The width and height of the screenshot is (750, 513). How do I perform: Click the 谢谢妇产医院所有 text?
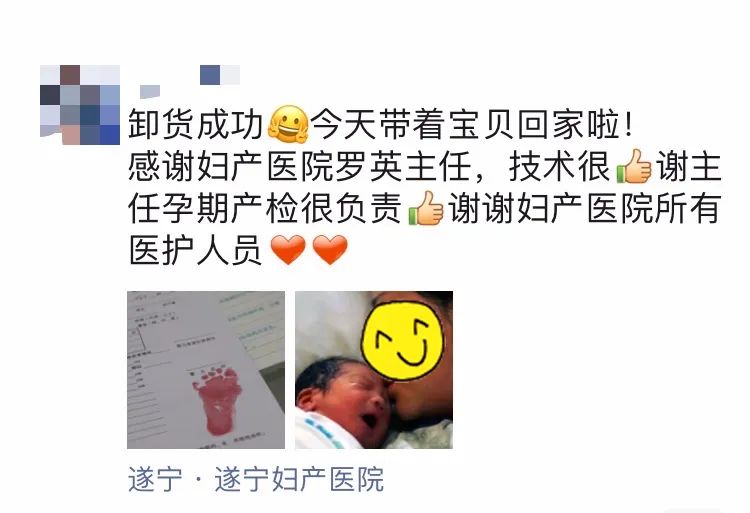pos(584,208)
